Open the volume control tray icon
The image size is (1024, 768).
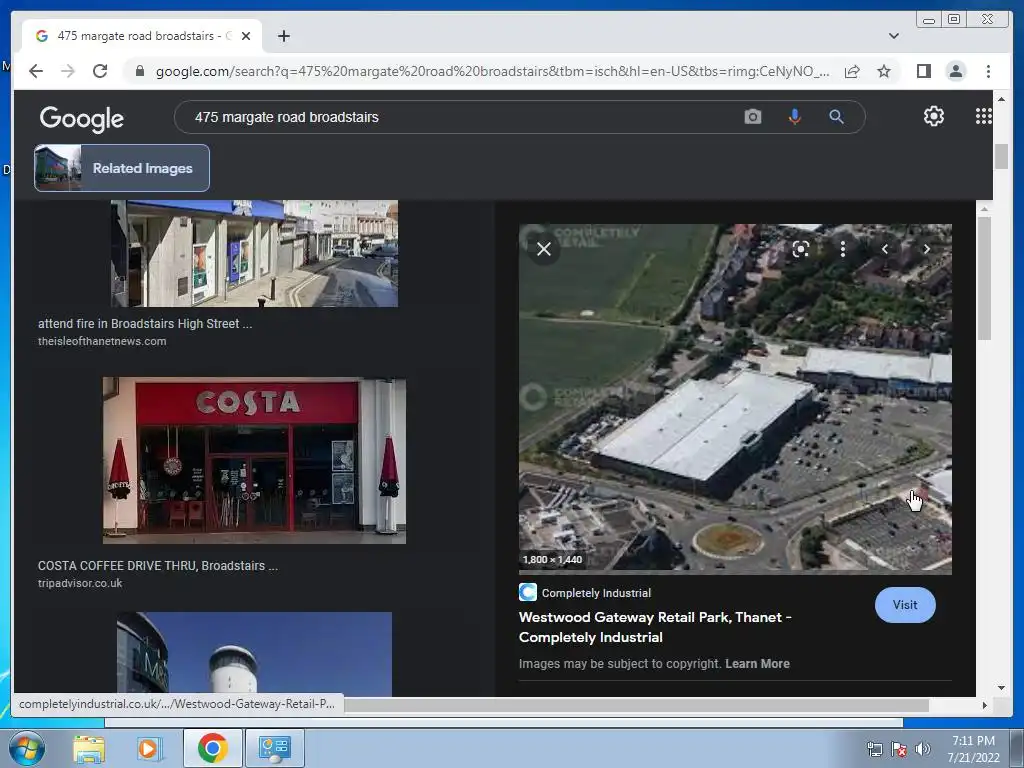pos(922,749)
